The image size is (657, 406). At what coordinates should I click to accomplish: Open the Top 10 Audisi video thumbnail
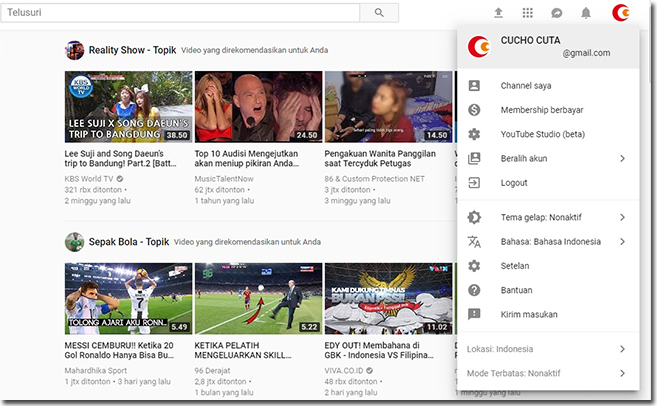pyautogui.click(x=258, y=106)
